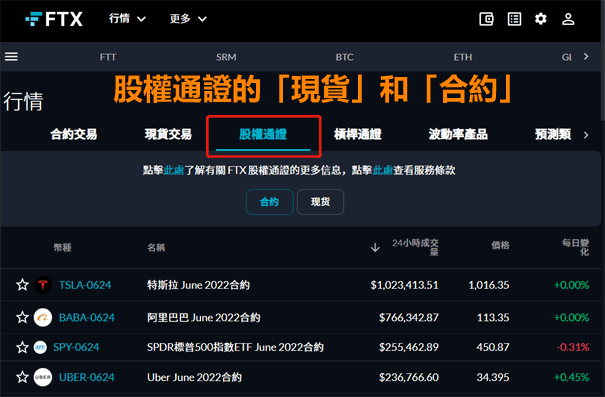This screenshot has height=397, width=605.
Task: Sort by 幣種 column header
Action: click(63, 247)
